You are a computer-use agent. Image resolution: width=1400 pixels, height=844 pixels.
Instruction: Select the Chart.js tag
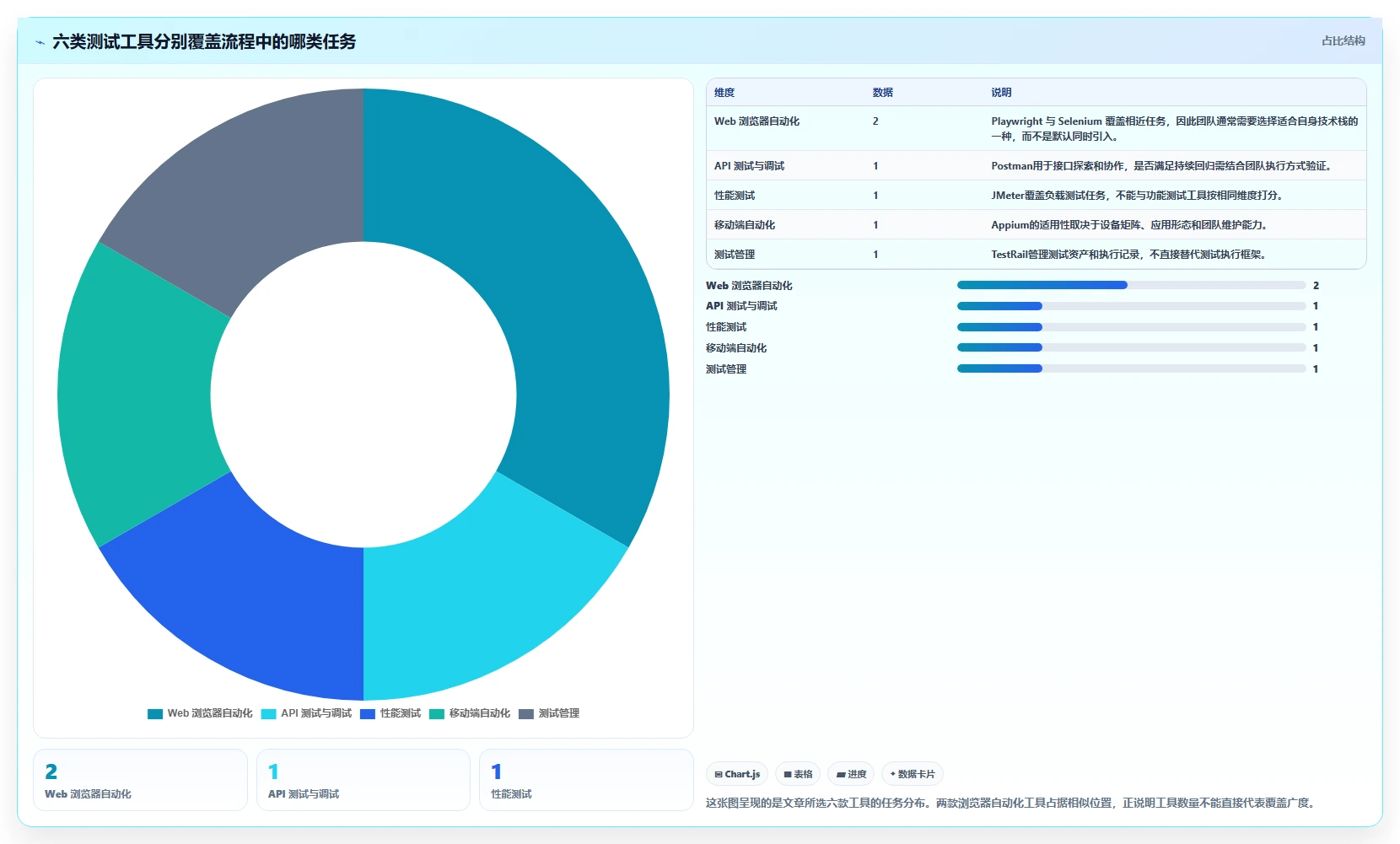pyautogui.click(x=737, y=774)
